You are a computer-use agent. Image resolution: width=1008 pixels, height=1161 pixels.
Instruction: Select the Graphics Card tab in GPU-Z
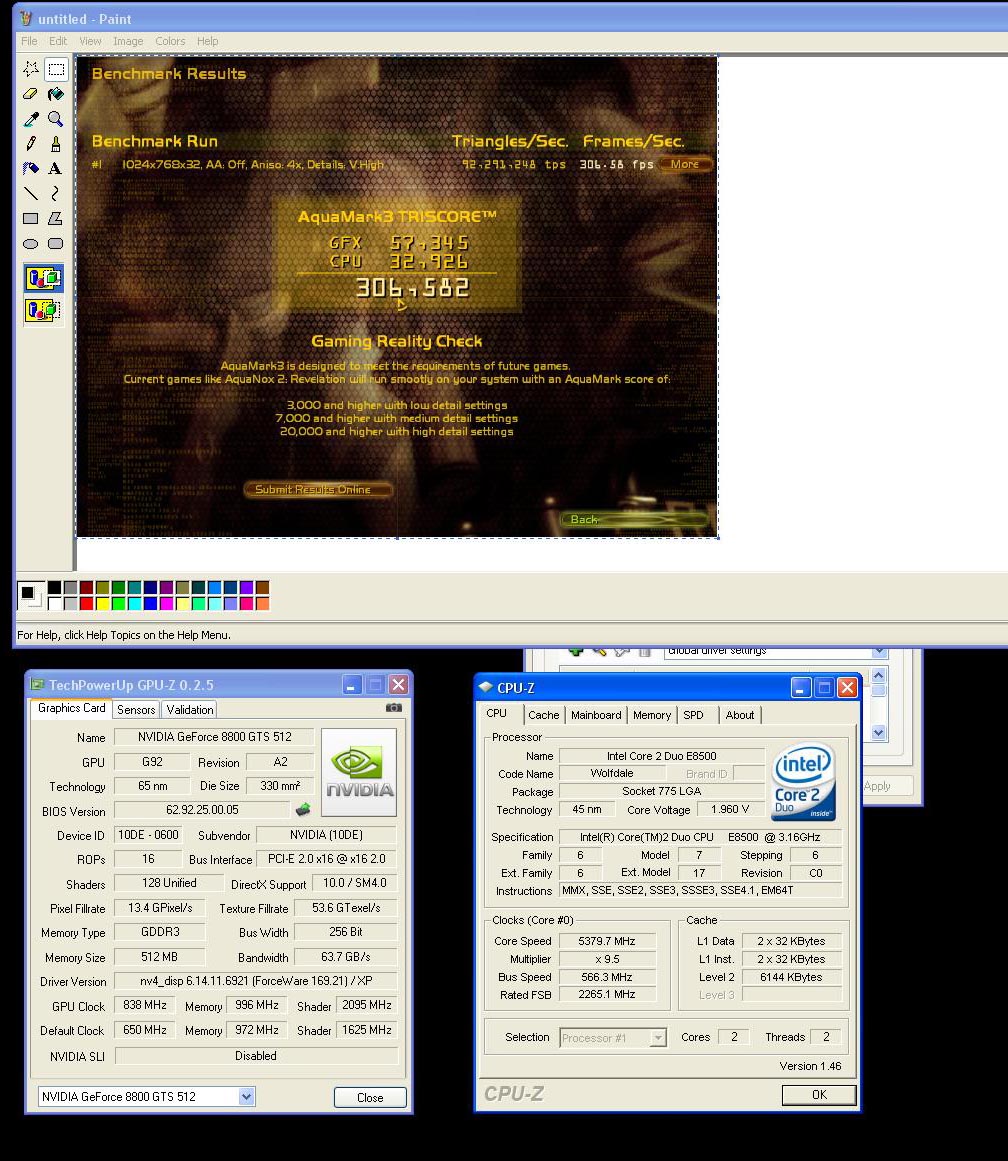(72, 708)
